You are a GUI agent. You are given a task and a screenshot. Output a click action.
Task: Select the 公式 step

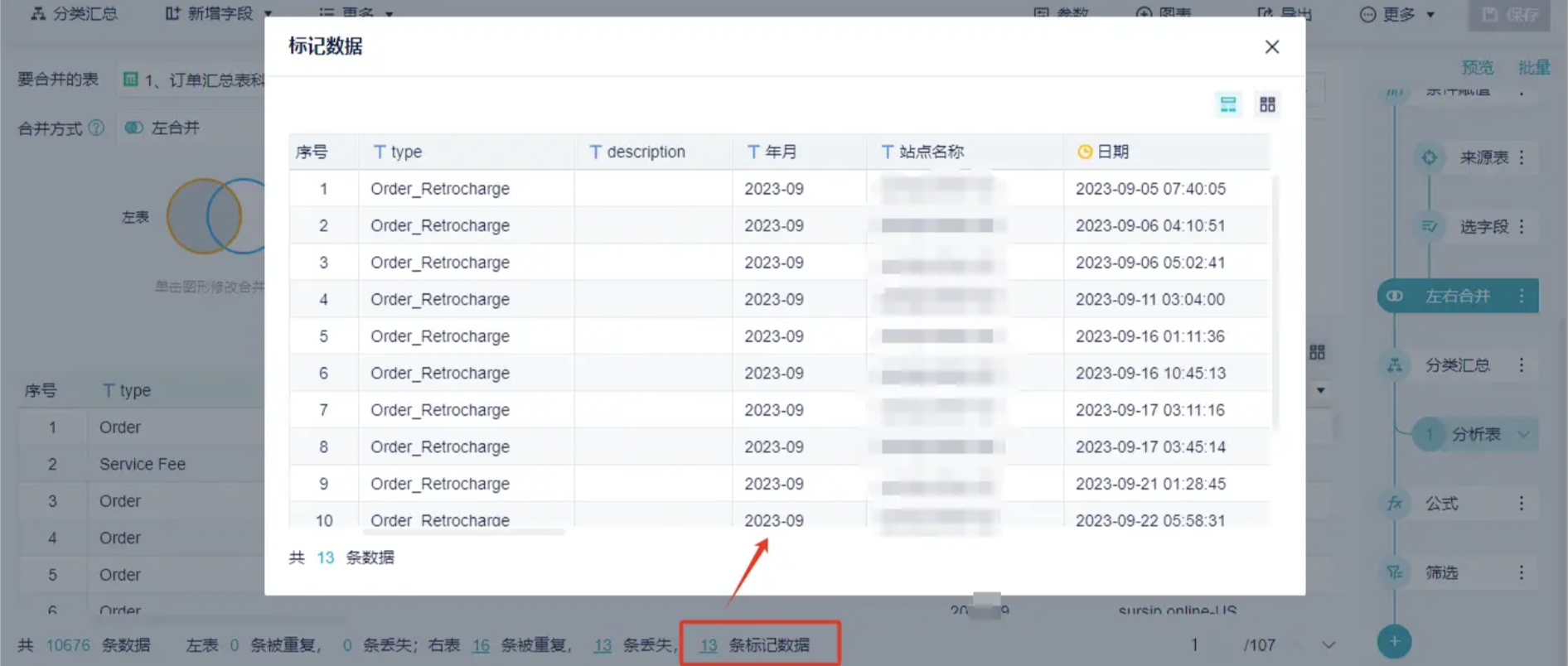point(1442,504)
